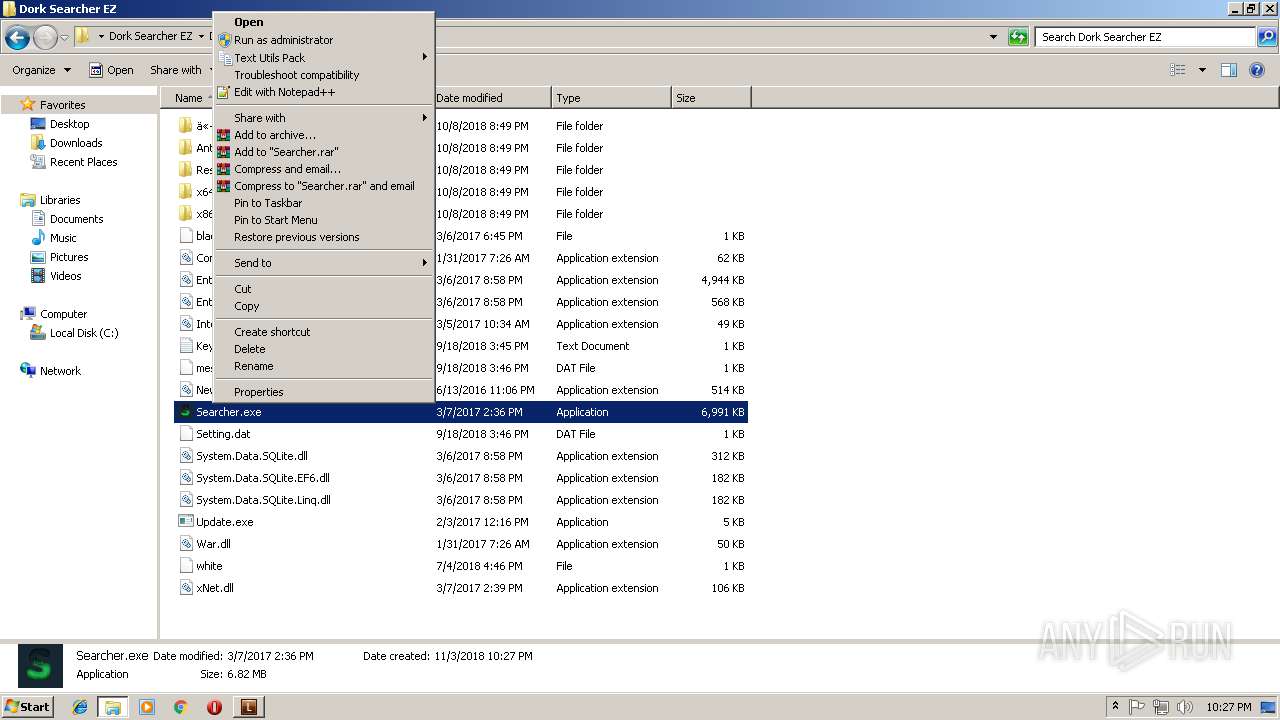Sort by Type column header
This screenshot has height=720, width=1280.
tap(611, 98)
